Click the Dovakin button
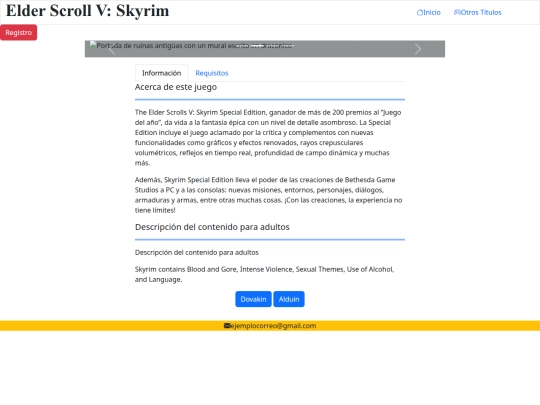Viewport: 540px width, 405px height. (x=253, y=299)
